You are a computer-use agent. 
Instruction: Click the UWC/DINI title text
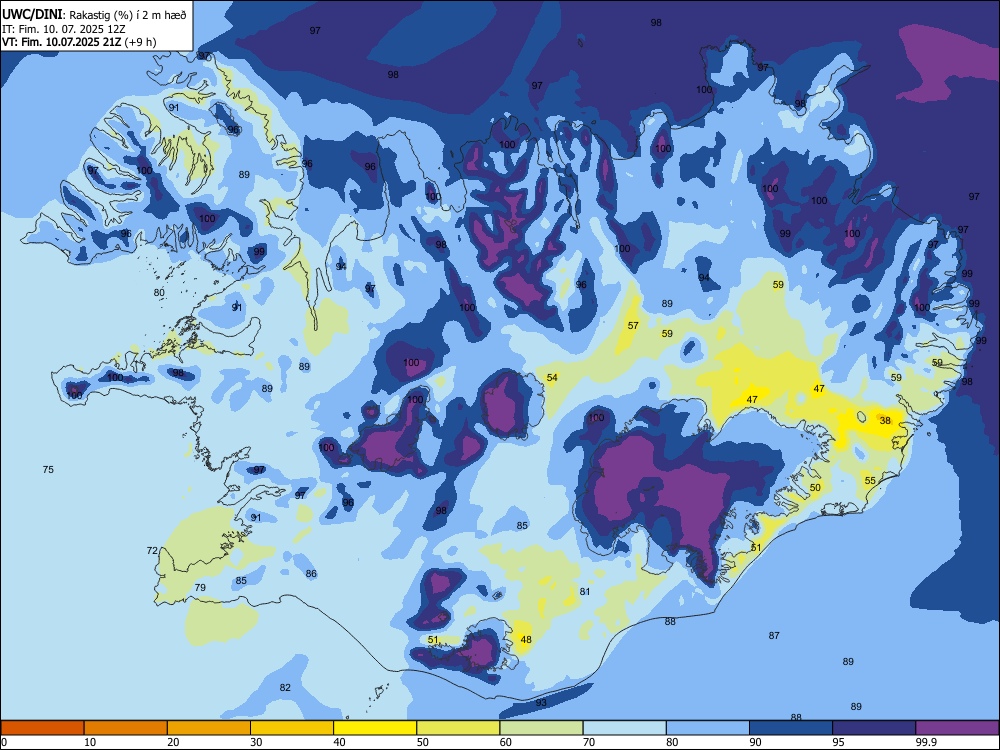click(x=32, y=15)
